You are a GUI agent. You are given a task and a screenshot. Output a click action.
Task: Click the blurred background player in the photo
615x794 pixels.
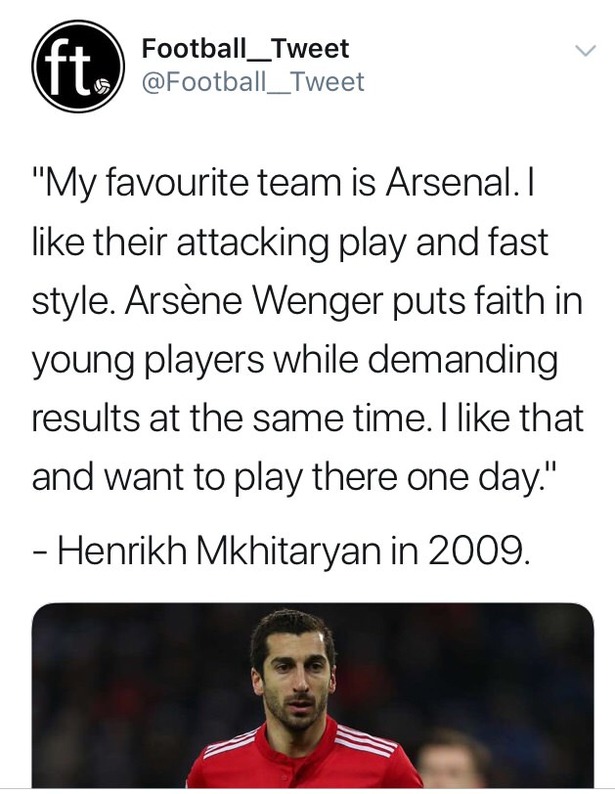(450, 760)
